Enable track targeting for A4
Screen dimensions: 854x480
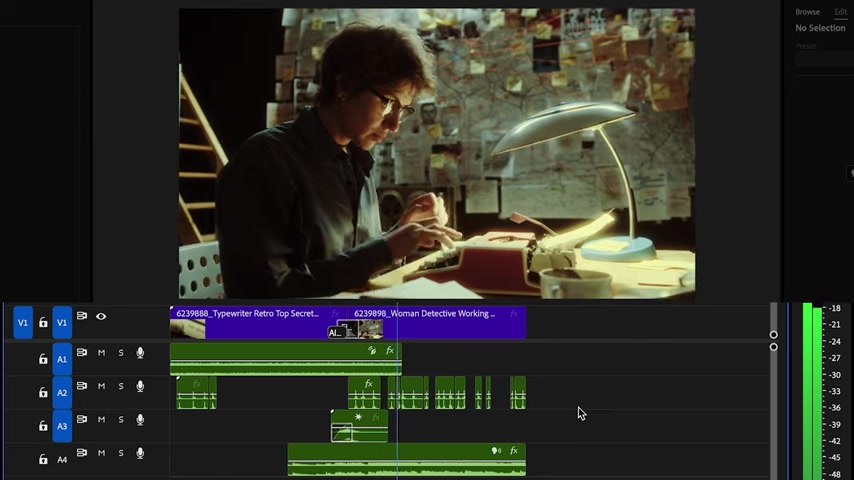click(x=62, y=460)
